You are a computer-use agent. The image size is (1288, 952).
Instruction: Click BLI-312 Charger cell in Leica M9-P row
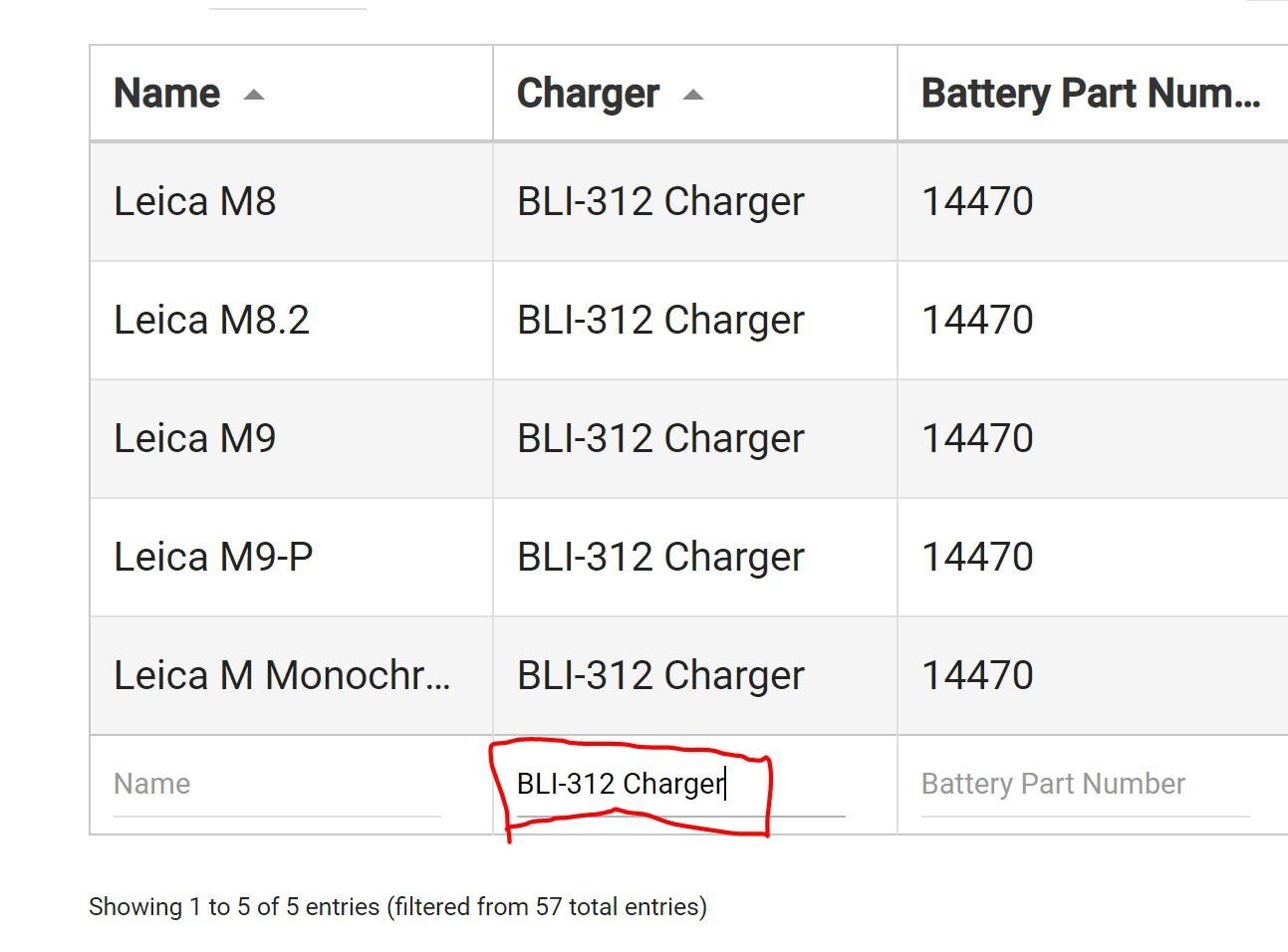tap(695, 558)
